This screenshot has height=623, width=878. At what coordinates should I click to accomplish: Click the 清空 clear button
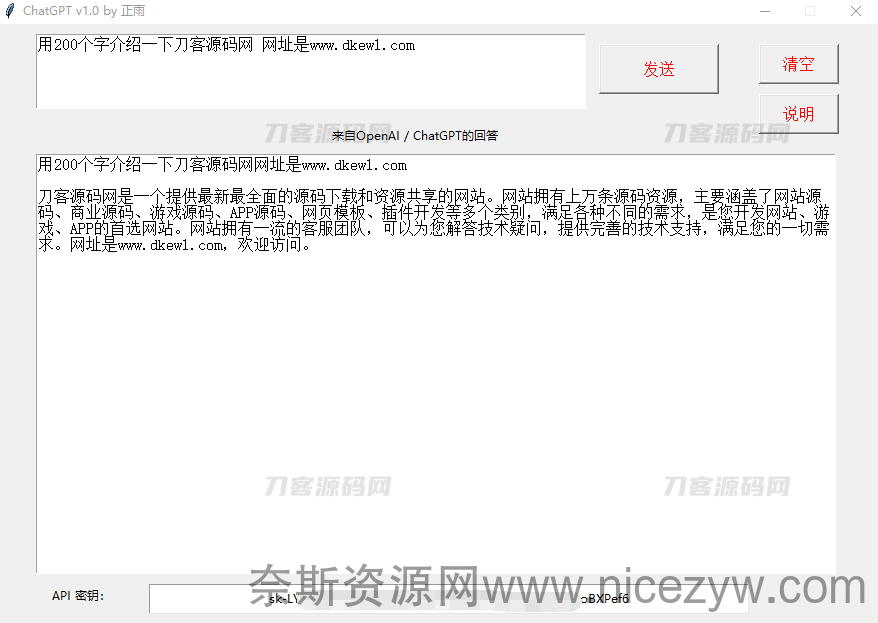coord(798,64)
